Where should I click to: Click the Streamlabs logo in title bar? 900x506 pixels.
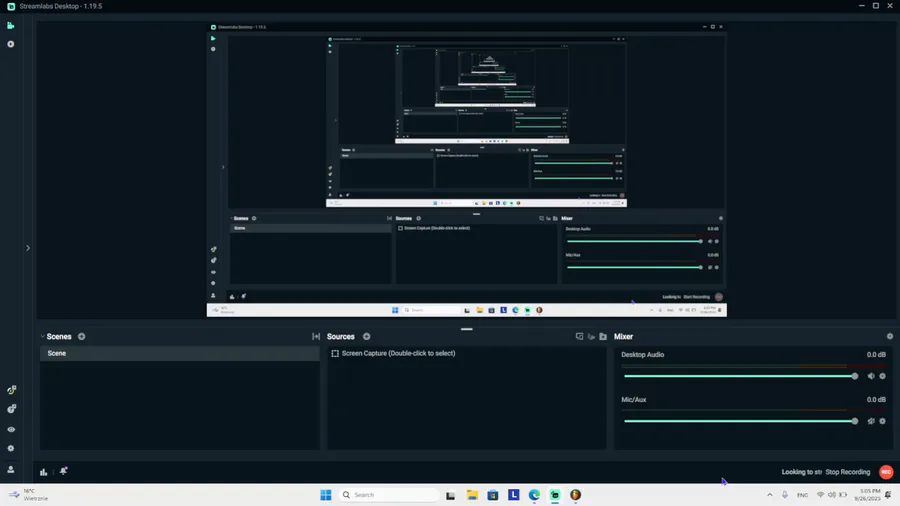(x=11, y=6)
